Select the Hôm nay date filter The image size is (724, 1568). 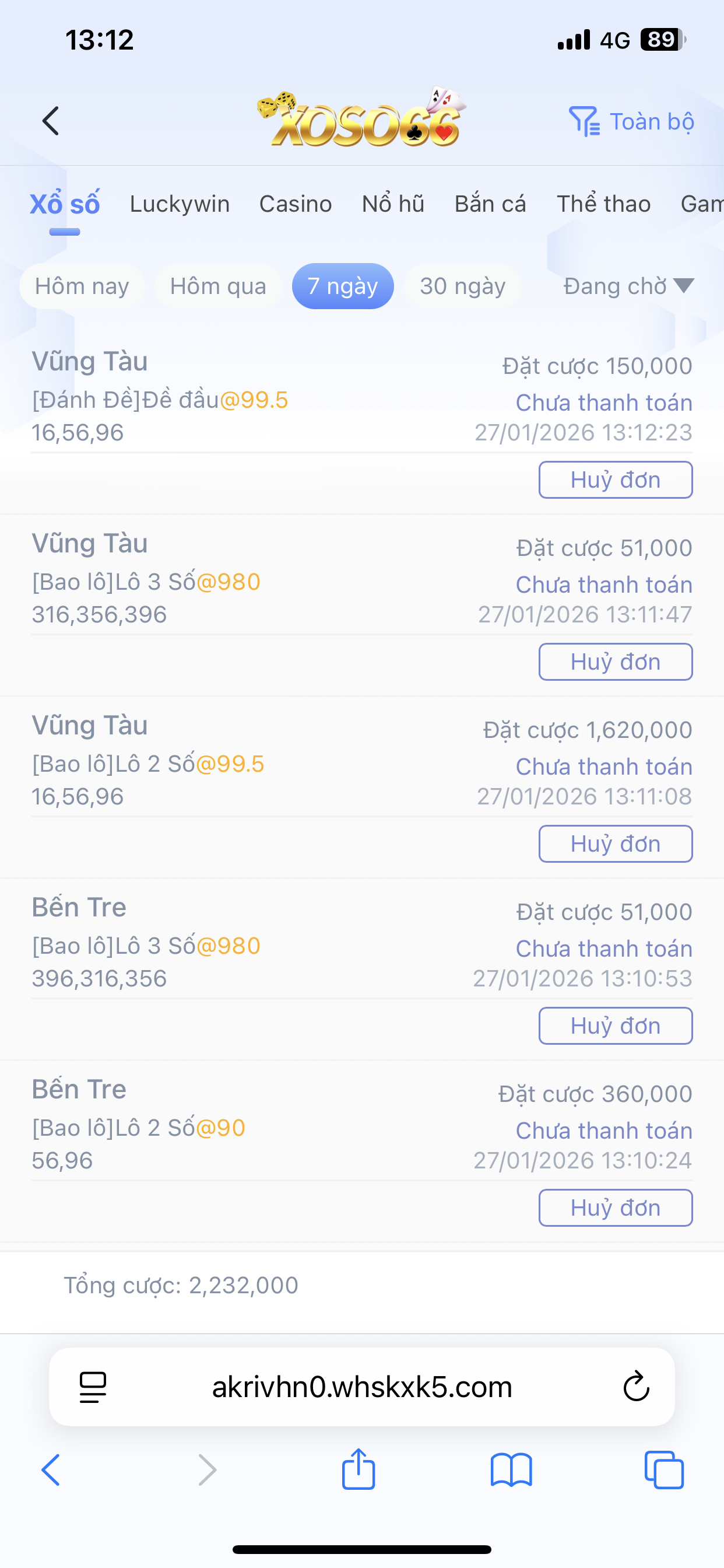82,286
